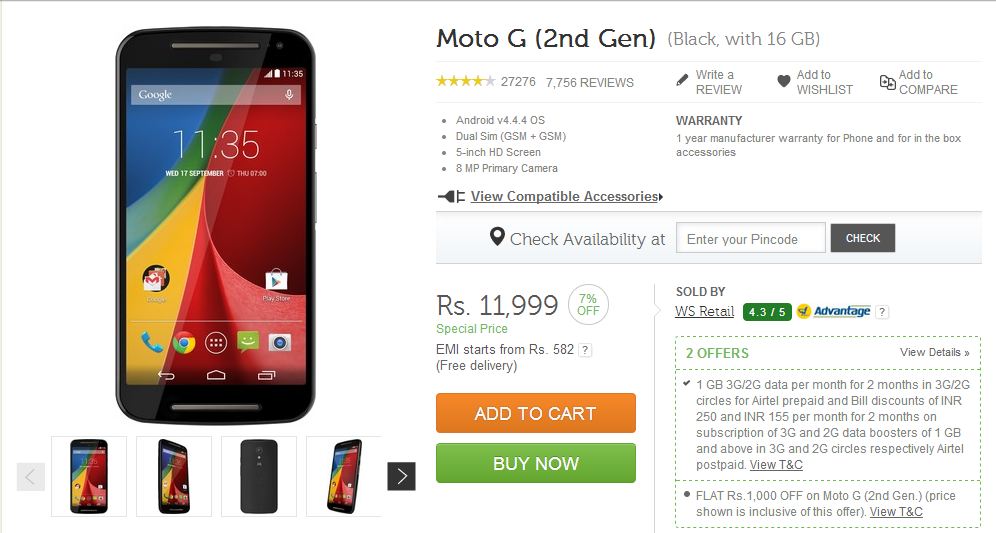The width and height of the screenshot is (996, 533).
Task: Click the Advantage help question mark icon
Action: 881,312
